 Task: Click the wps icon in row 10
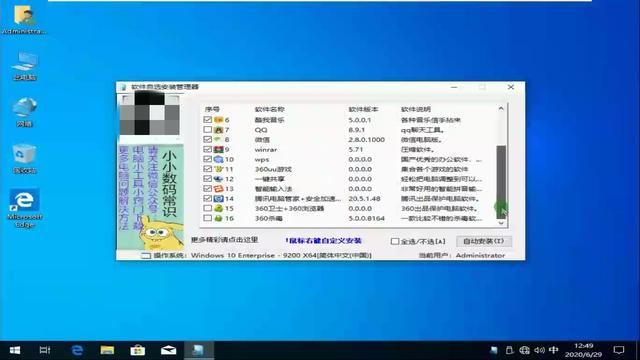pos(219,159)
